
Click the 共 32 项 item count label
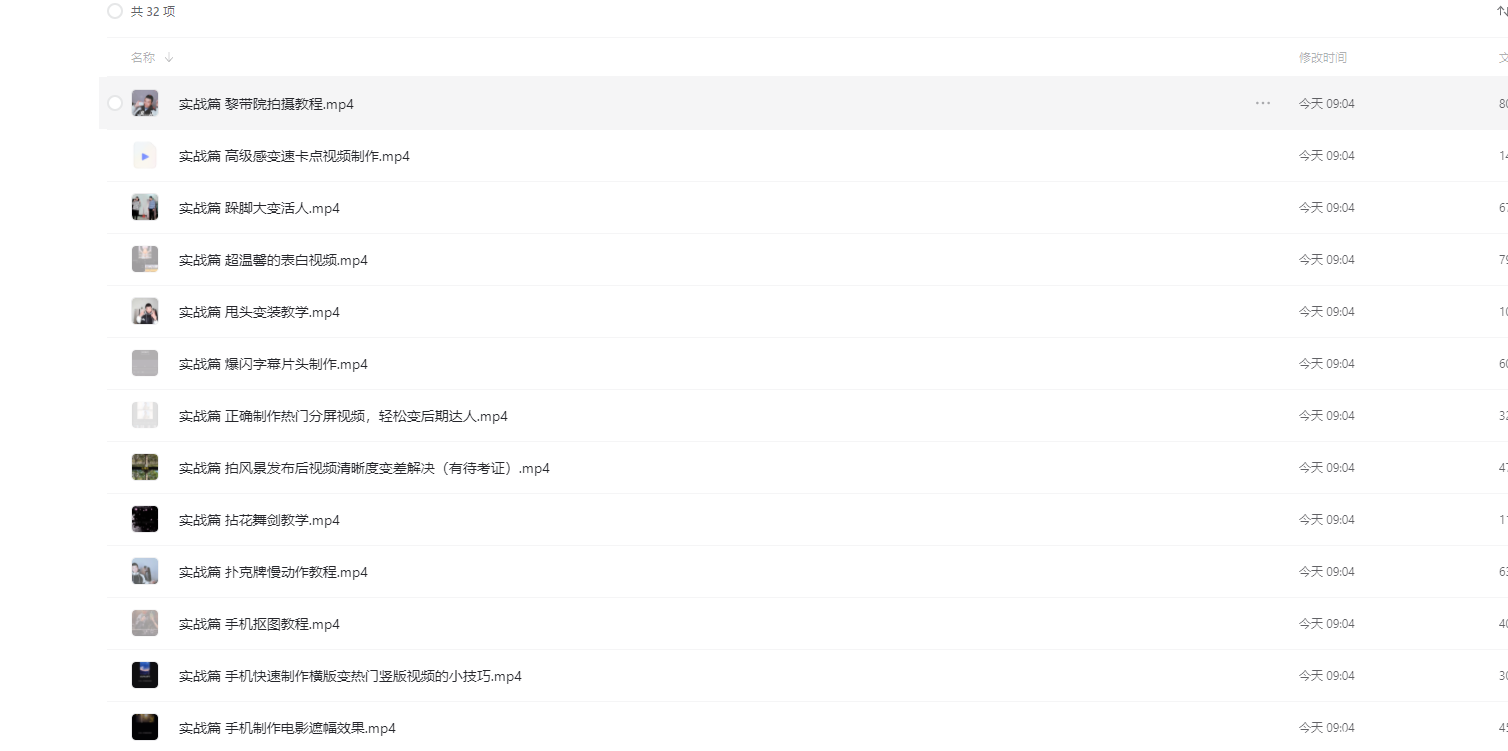click(x=153, y=11)
